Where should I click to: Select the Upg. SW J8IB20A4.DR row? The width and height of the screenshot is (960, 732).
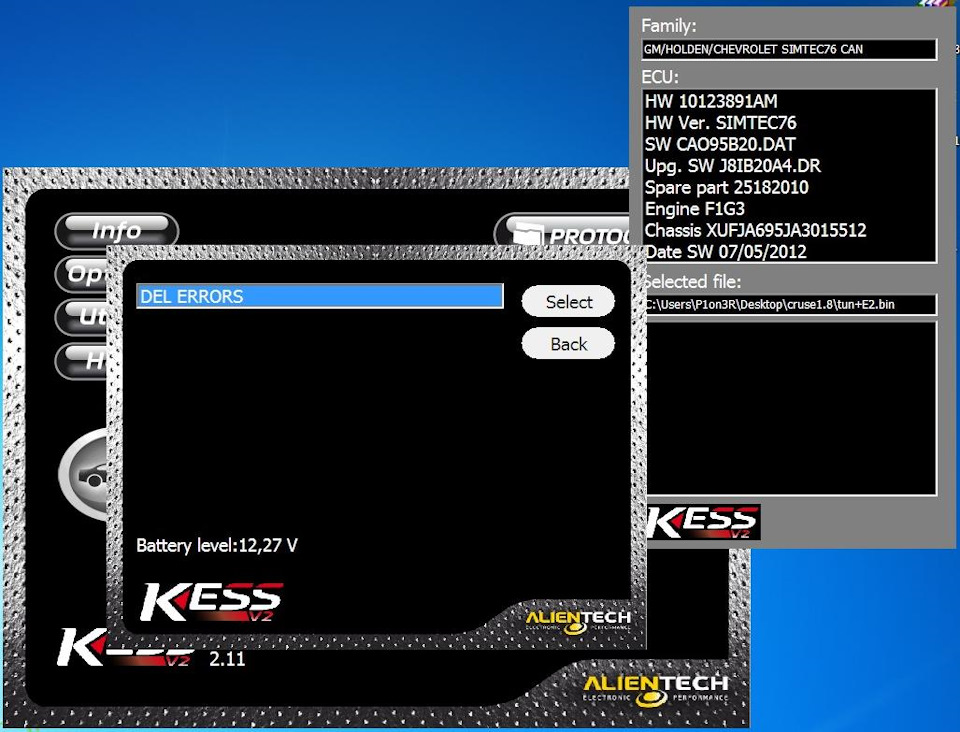point(789,166)
